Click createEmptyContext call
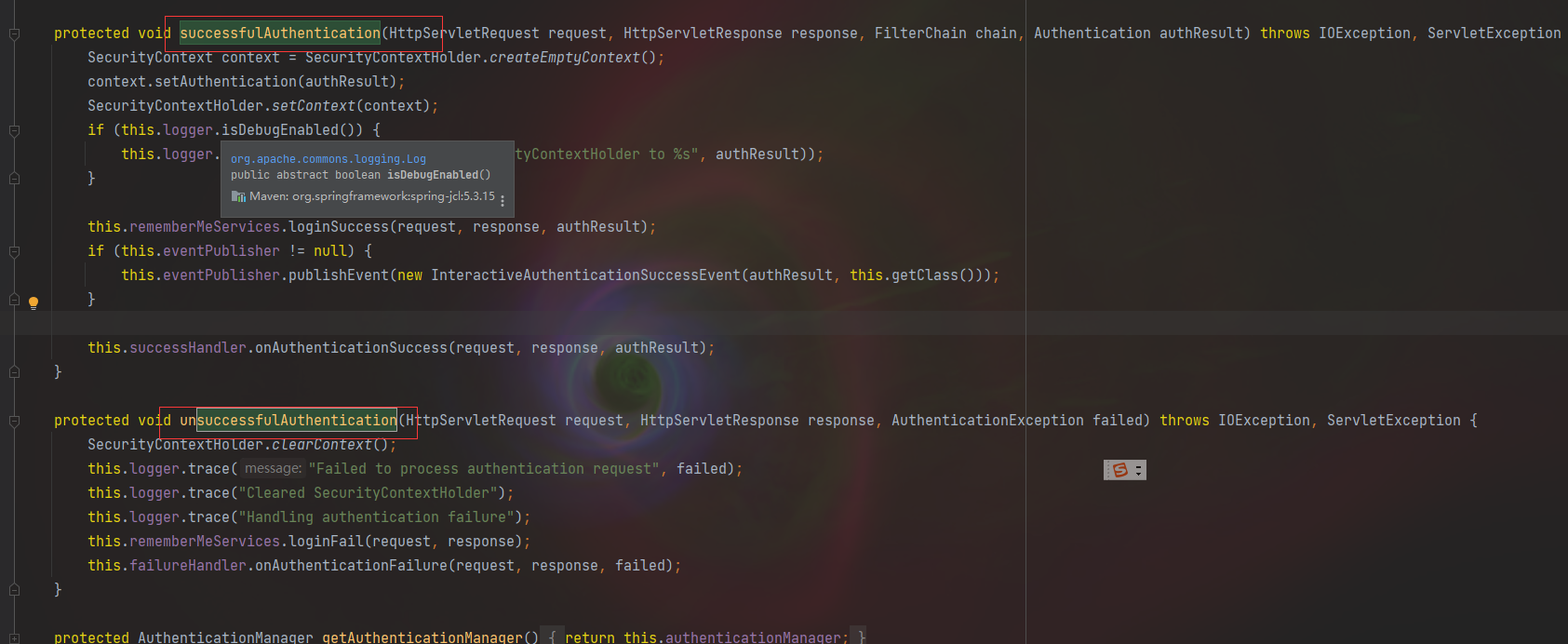 565,58
